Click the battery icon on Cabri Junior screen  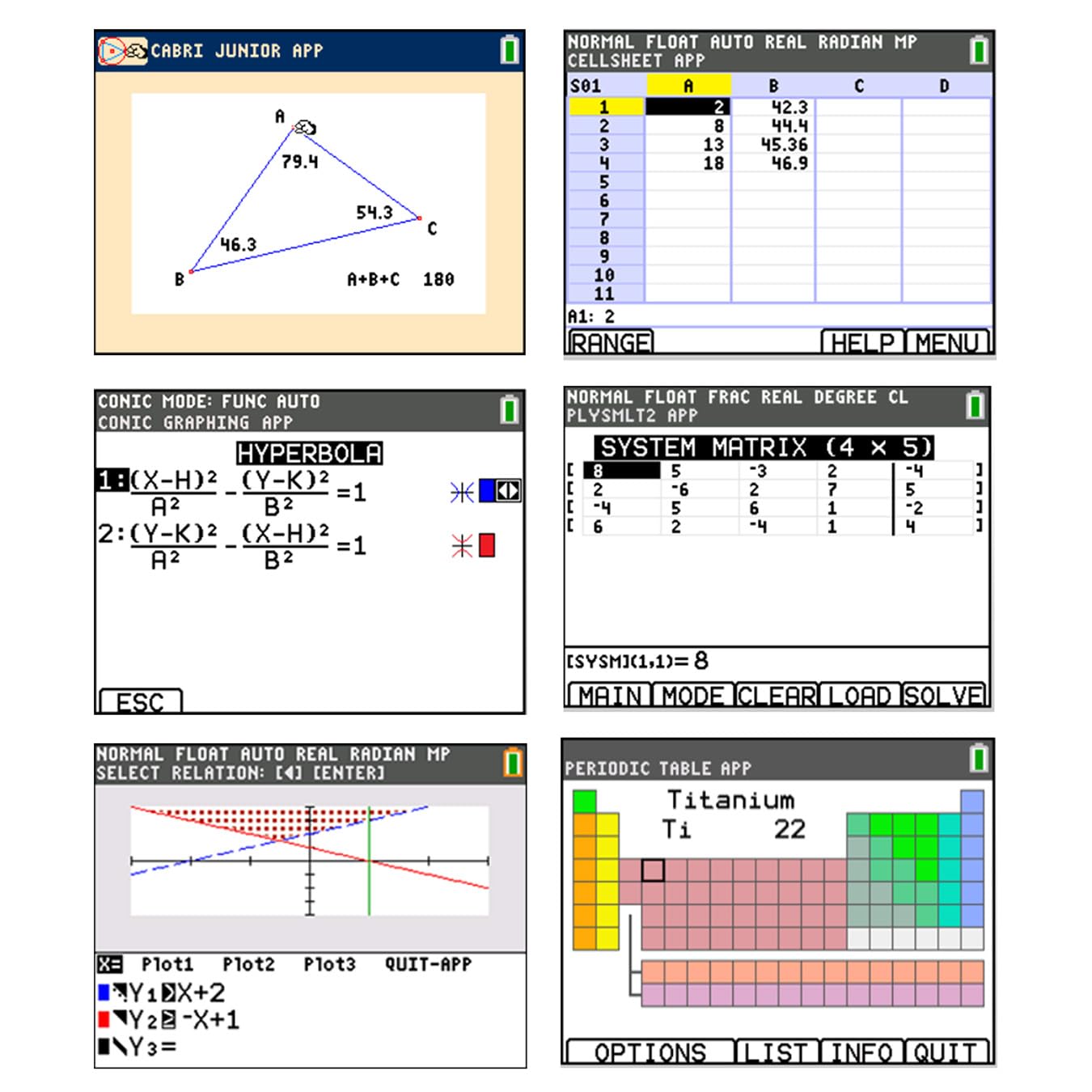click(510, 50)
